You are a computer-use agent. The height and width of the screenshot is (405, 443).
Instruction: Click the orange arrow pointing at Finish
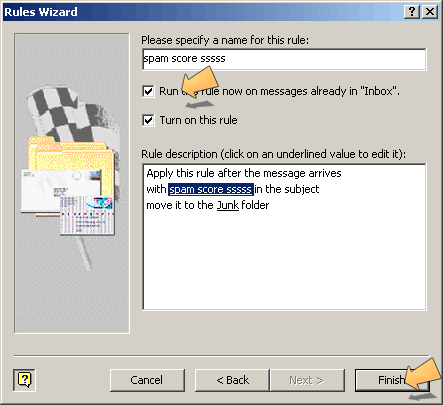(423, 375)
